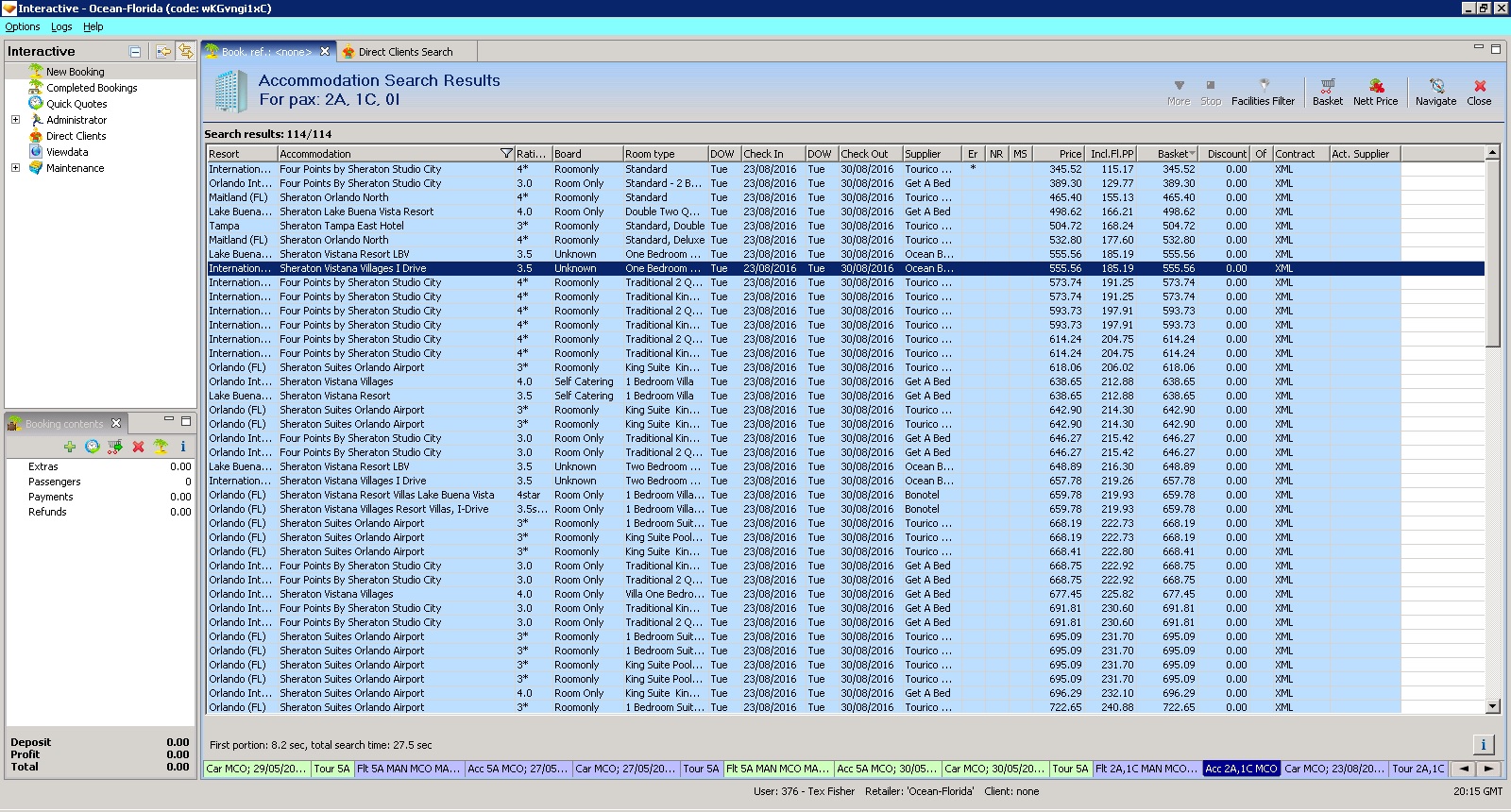Screen dimensions: 1511x812
Task: Click the clock refresh icon in Booking contents
Action: pos(93,447)
